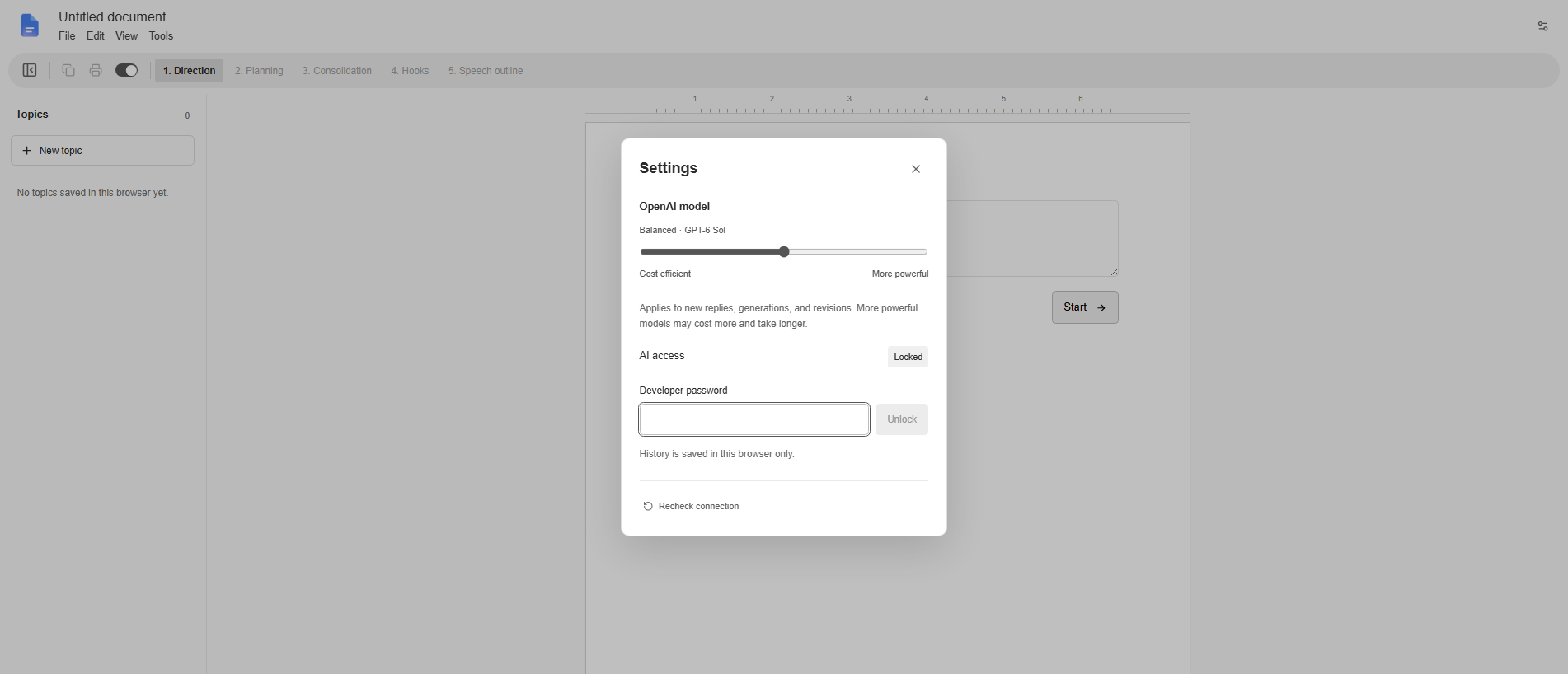Screen dimensions: 1568x674
Task: Click the "Cost efficient" label
Action: coord(664,274)
